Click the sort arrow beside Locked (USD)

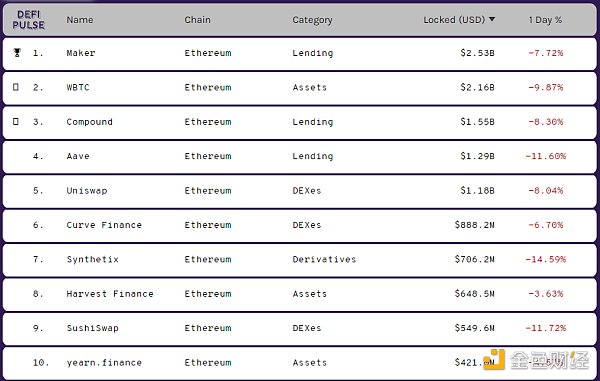(492, 19)
